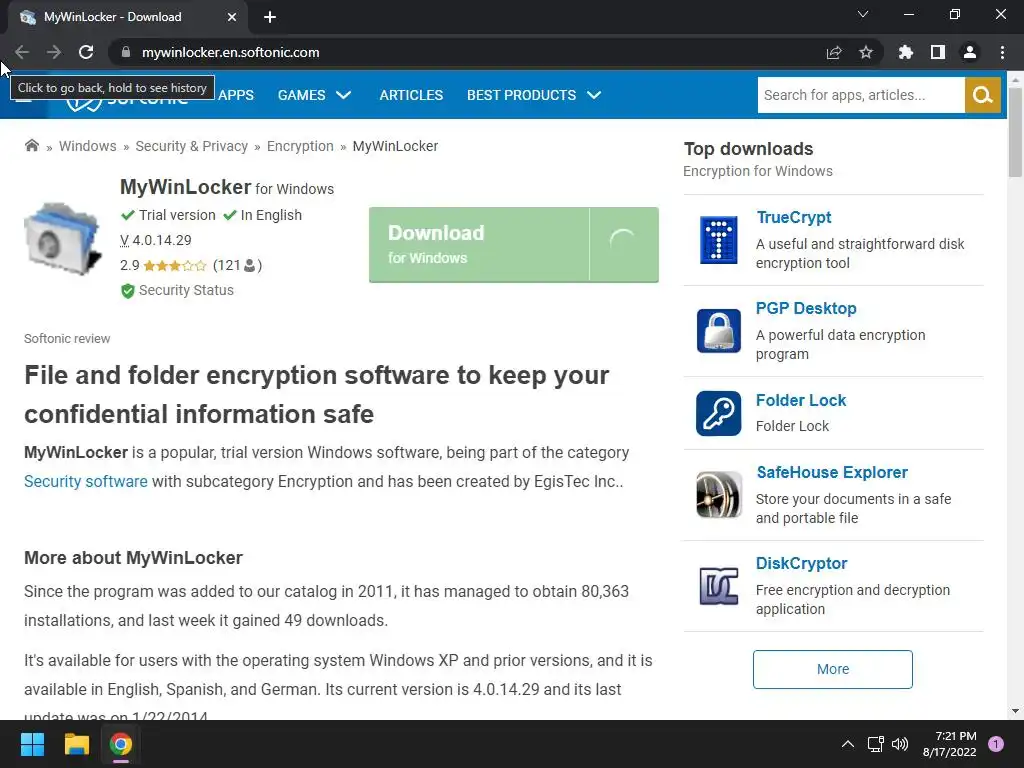Click the star rating widget
This screenshot has width=1024, height=768.
pos(174,266)
